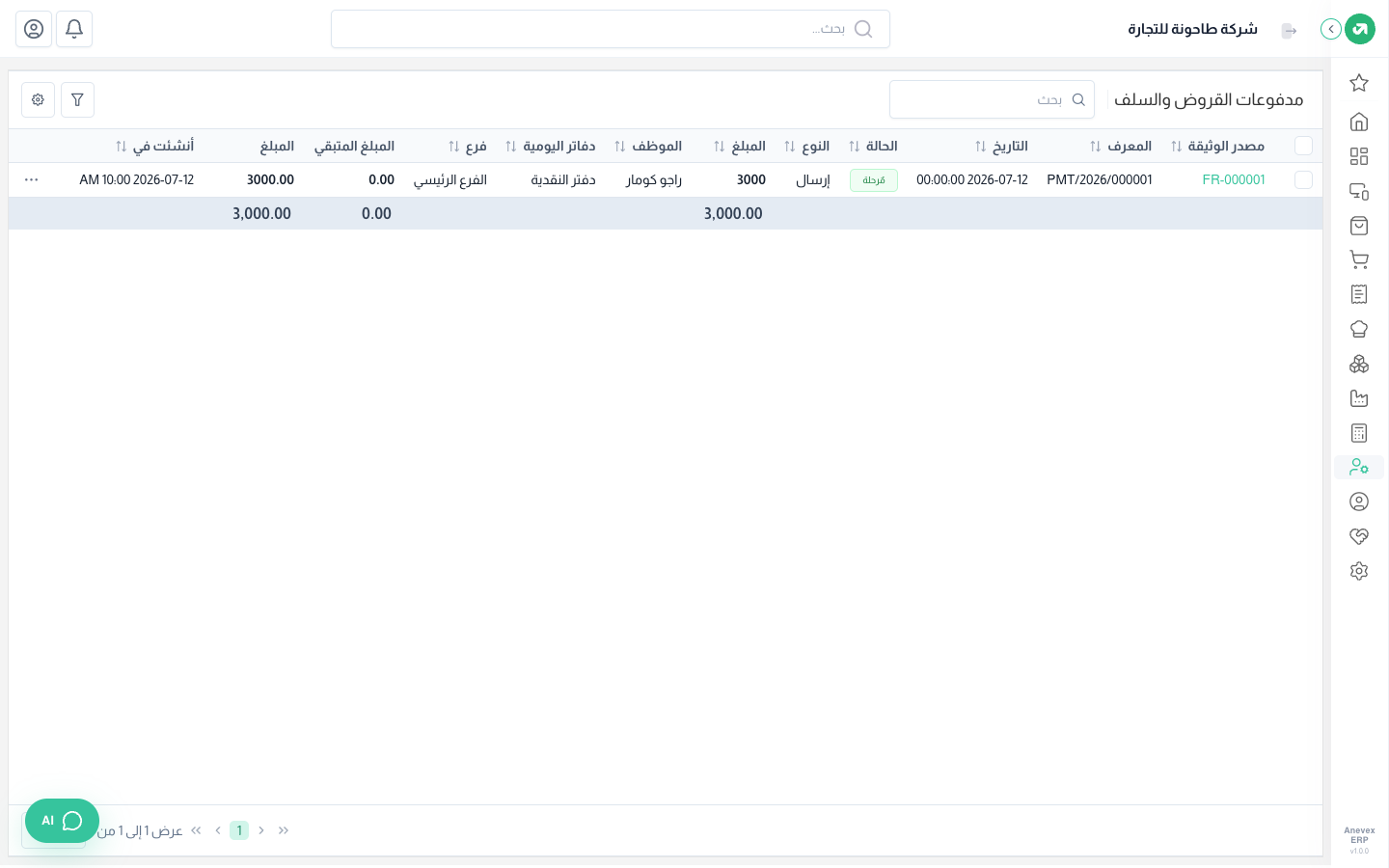Open the receipt document icon in the sidebar
Image resolution: width=1389 pixels, height=868 pixels.
point(1359,294)
